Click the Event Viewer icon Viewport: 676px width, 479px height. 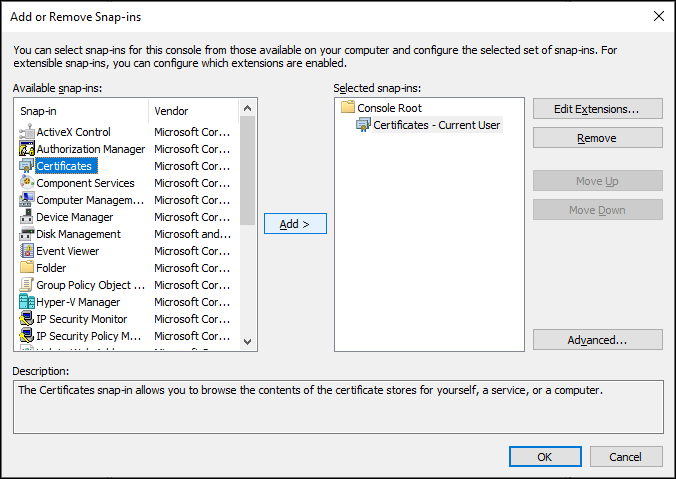point(27,251)
